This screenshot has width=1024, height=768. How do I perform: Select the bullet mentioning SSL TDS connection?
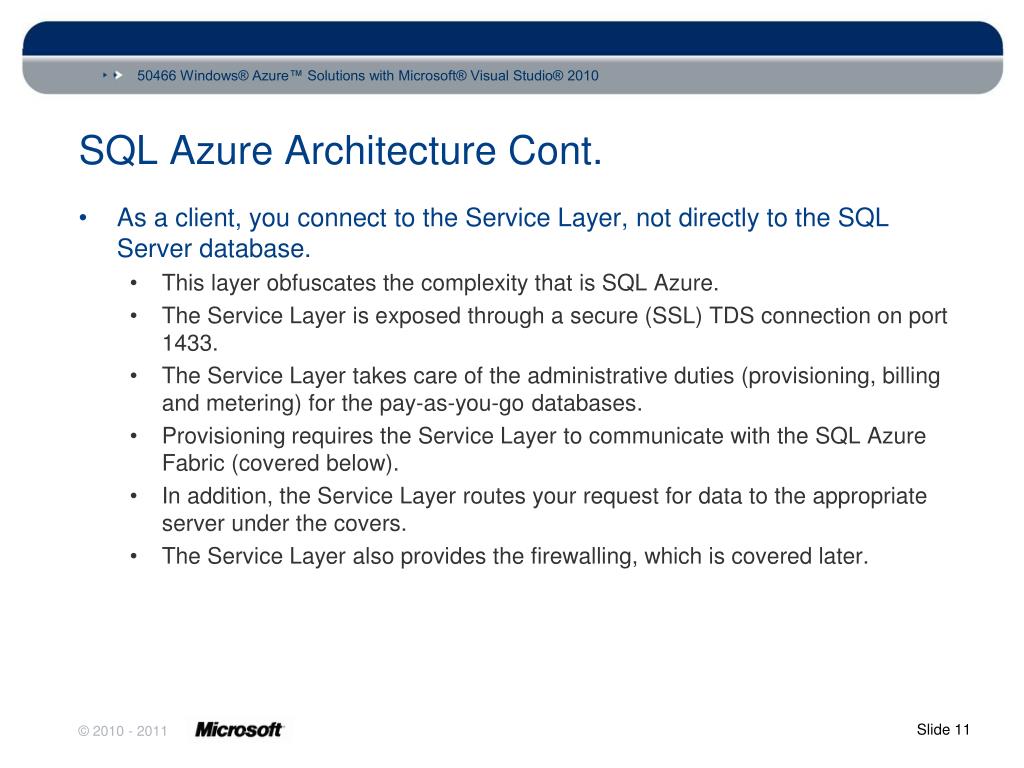554,329
